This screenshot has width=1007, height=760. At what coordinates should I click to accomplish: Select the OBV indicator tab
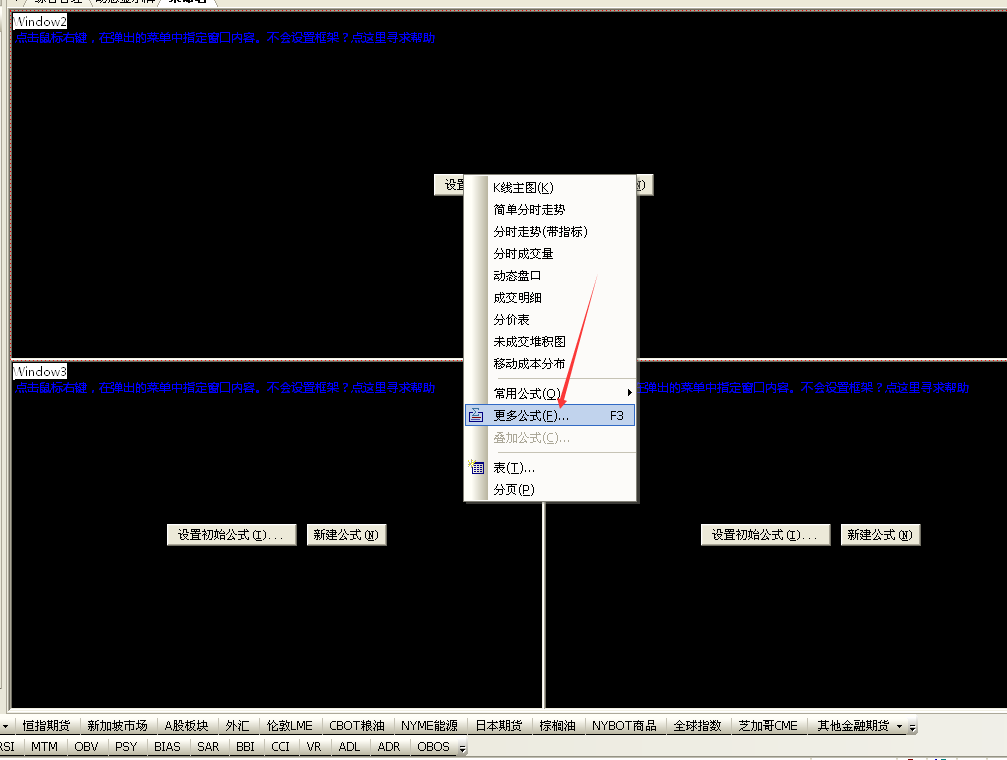tap(86, 747)
